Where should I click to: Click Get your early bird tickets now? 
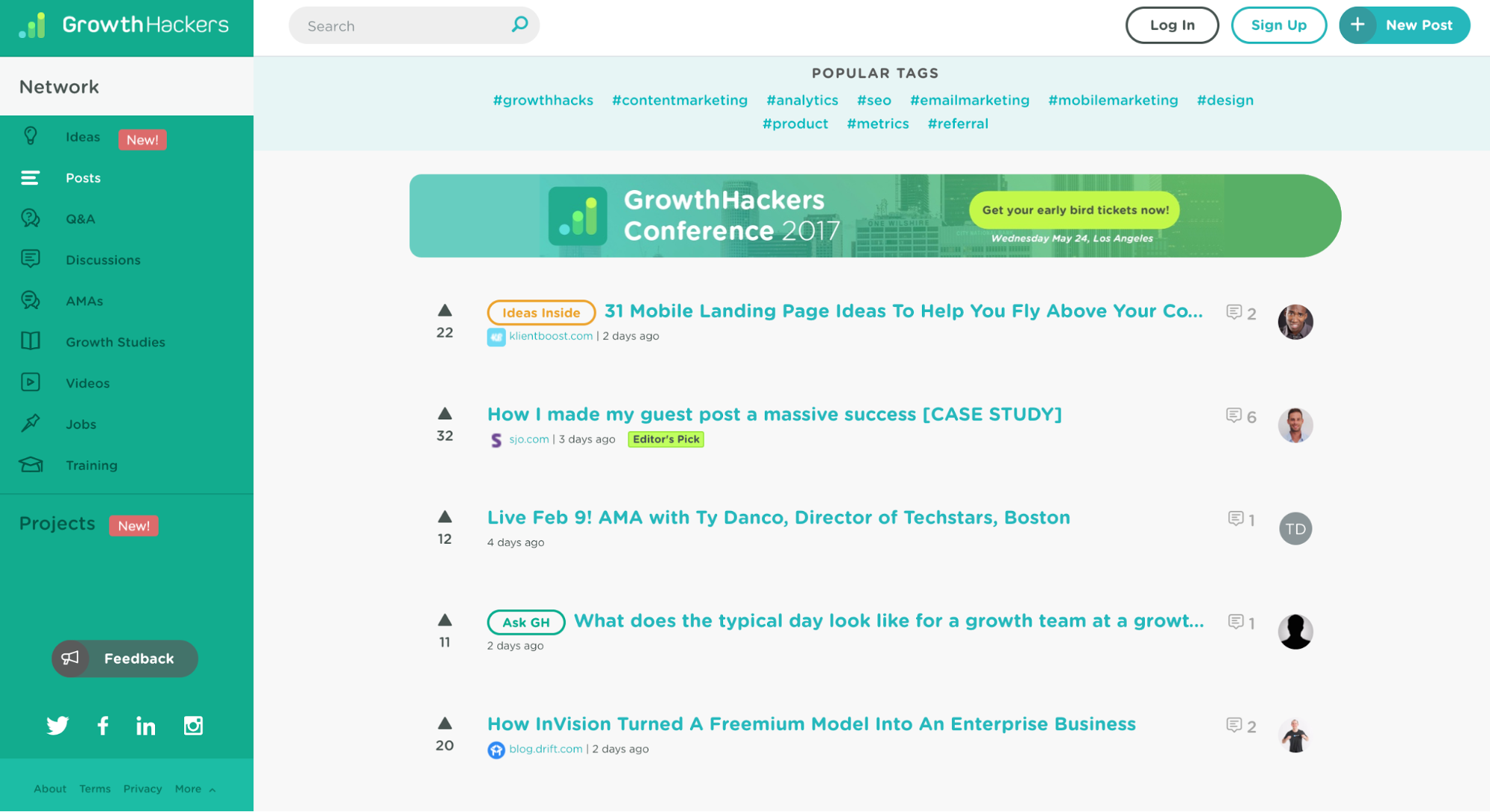pos(1075,210)
